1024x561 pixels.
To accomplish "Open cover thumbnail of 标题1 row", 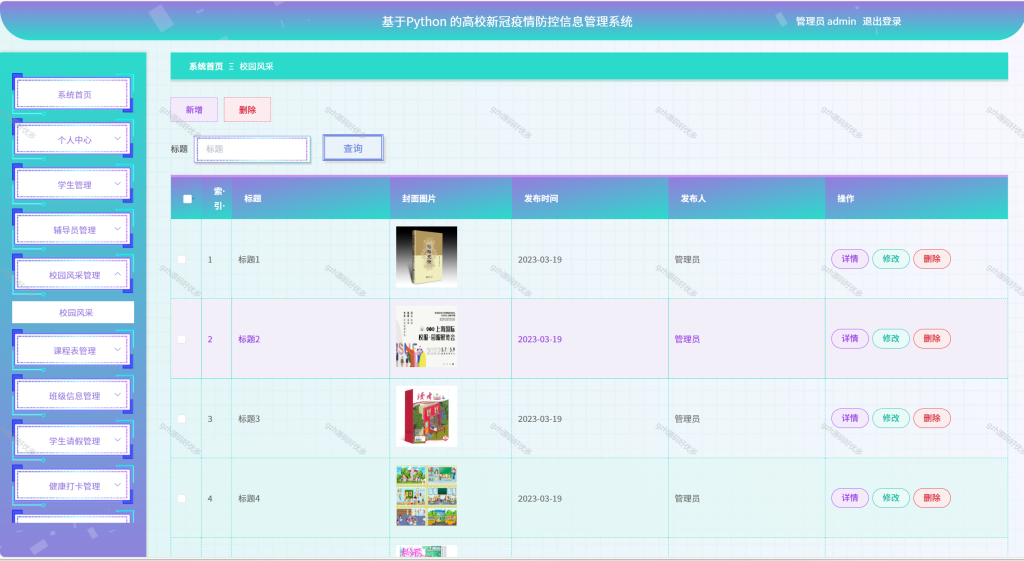I will [x=426, y=257].
